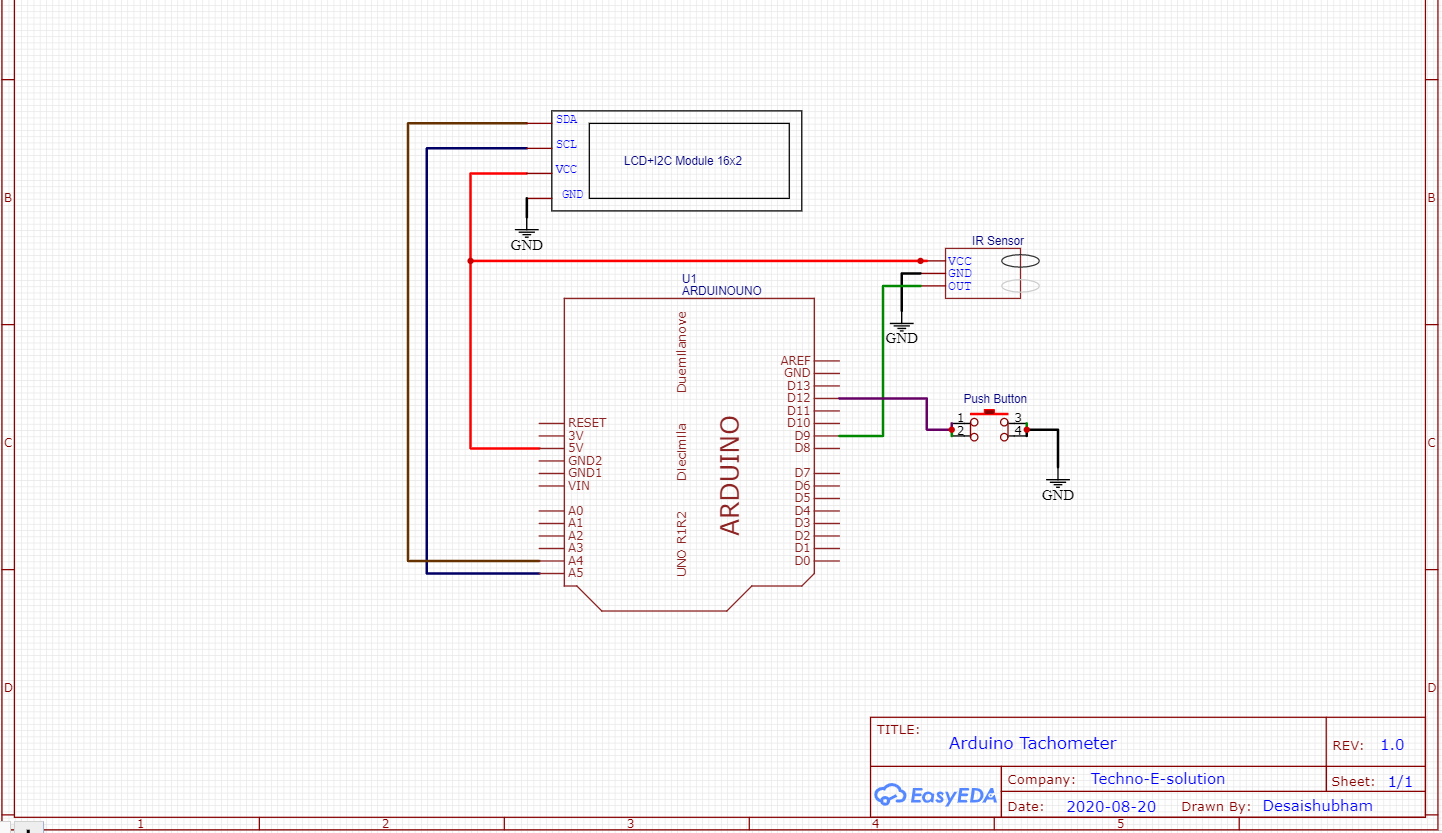Click the D9 pin label
The width and height of the screenshot is (1442, 833).
[x=802, y=436]
